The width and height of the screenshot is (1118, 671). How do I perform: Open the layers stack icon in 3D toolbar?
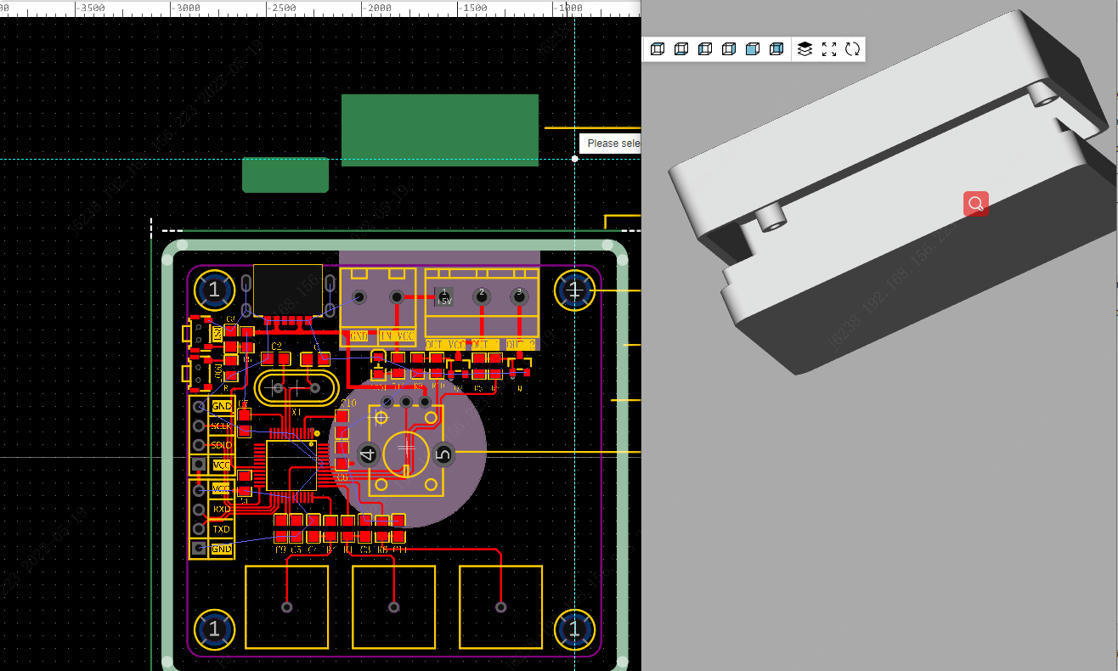805,49
